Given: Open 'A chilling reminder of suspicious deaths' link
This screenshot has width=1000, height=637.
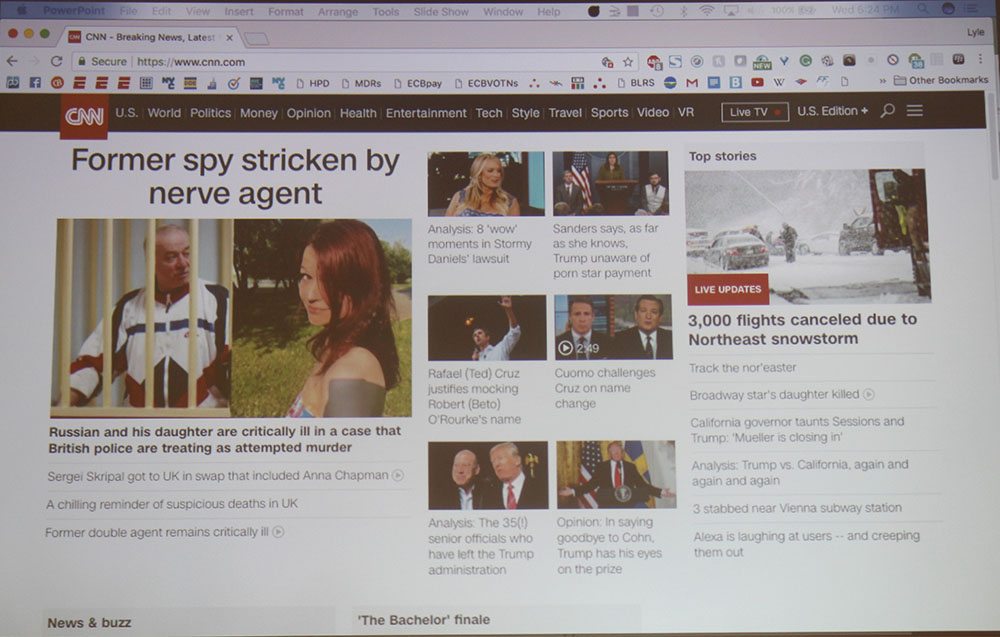Looking at the screenshot, I should 172,504.
